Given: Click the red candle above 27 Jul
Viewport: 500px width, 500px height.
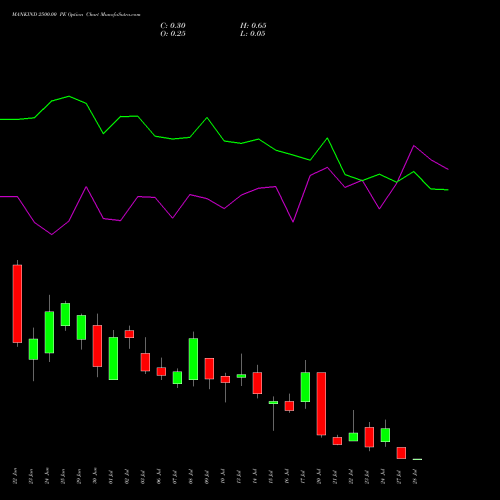Looking at the screenshot, I should [401, 453].
